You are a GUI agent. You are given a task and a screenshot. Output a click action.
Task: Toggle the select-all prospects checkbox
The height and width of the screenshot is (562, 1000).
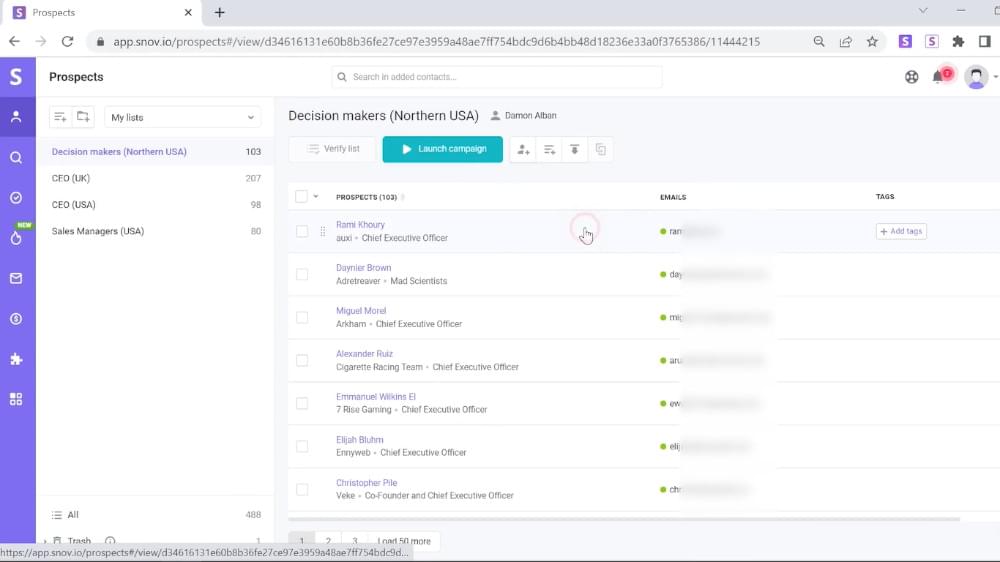[301, 197]
